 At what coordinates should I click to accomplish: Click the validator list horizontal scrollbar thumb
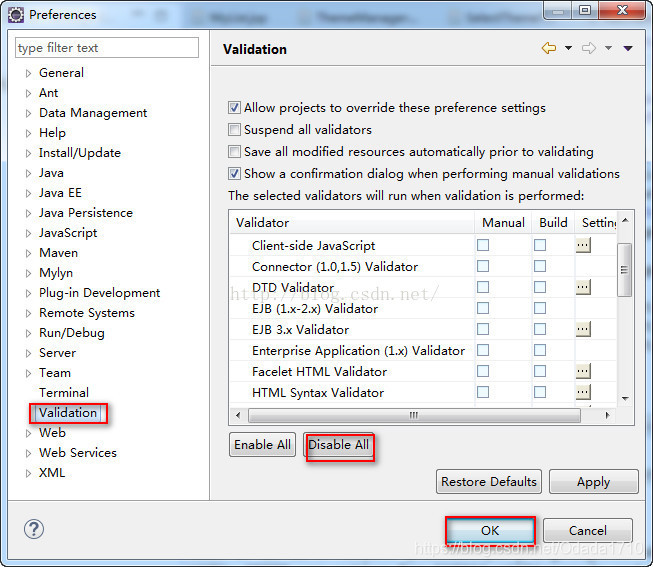414,415
